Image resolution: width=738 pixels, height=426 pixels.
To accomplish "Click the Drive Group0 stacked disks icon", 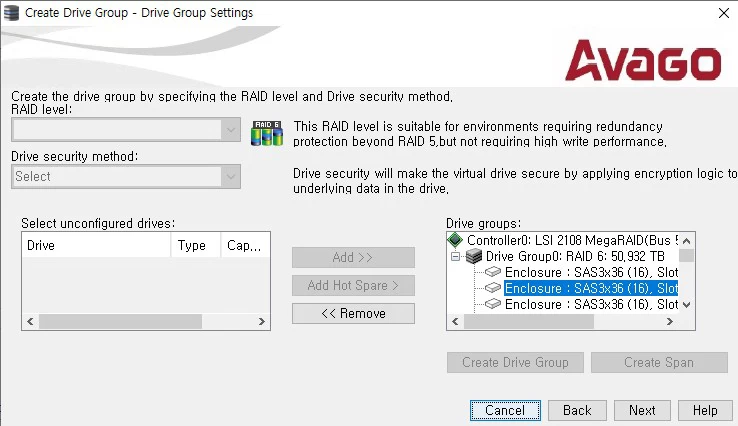I will point(474,256).
